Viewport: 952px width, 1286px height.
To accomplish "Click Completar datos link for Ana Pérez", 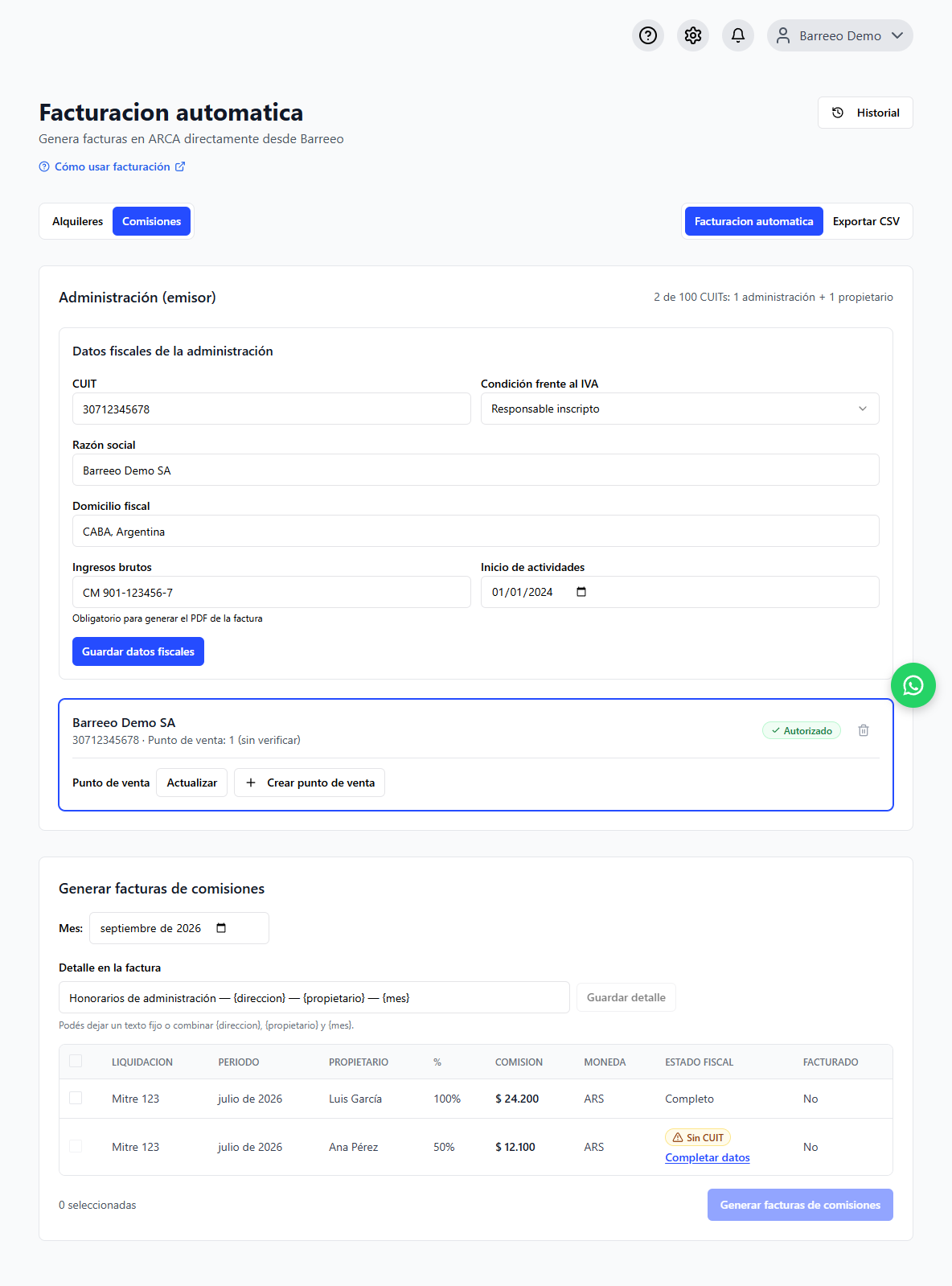I will 708,1157.
